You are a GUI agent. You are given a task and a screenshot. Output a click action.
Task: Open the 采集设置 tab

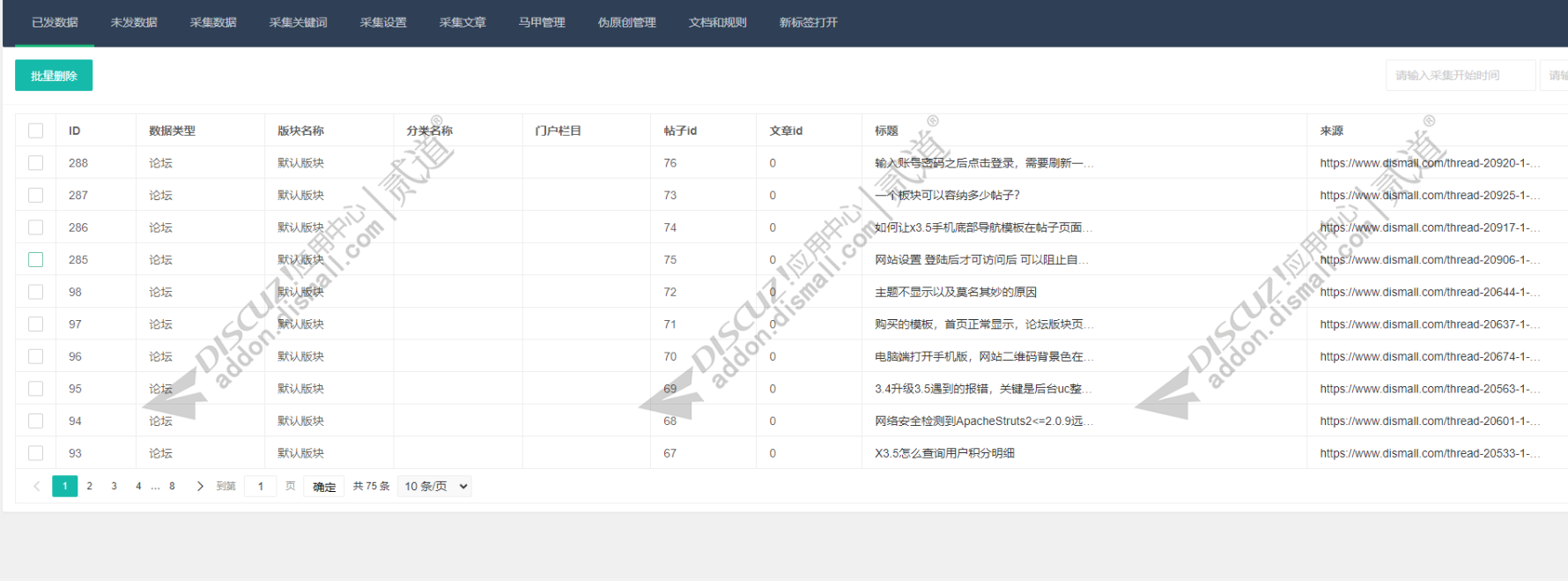click(x=383, y=22)
